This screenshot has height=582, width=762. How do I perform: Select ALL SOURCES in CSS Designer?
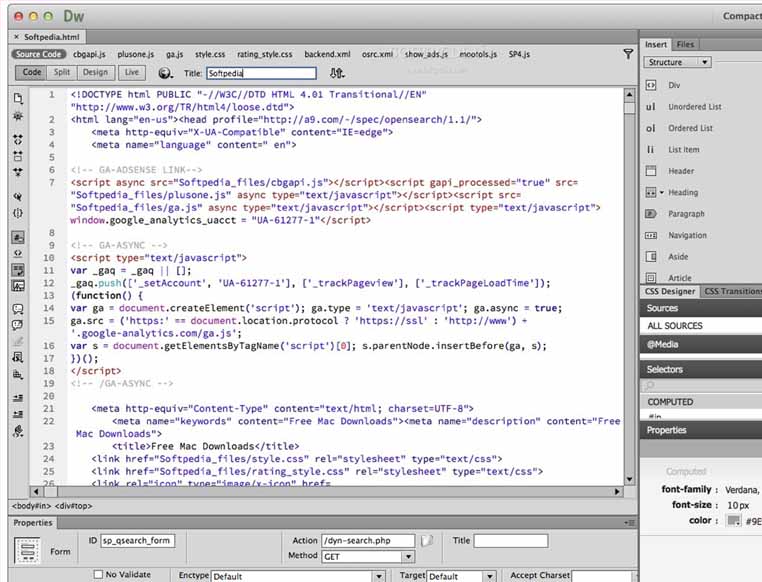[x=701, y=325]
